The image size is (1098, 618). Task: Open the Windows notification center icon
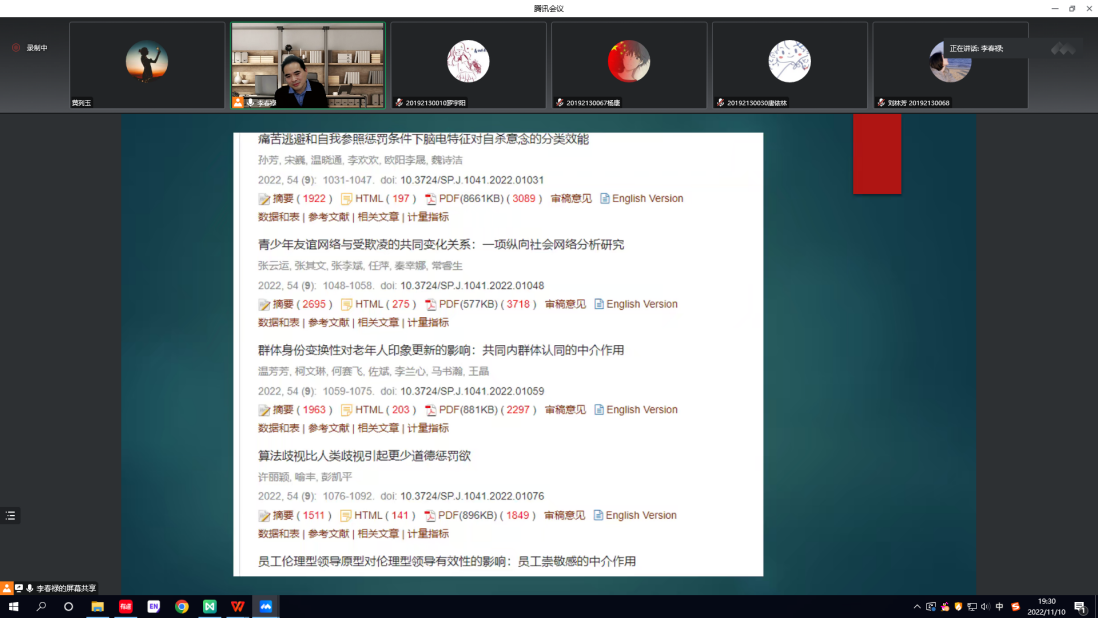(1080, 607)
